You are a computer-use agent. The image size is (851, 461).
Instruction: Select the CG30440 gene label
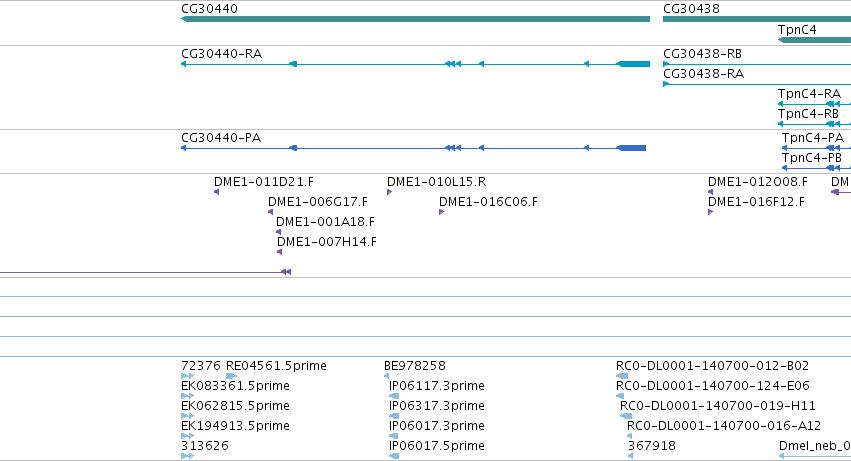pyautogui.click(x=209, y=9)
